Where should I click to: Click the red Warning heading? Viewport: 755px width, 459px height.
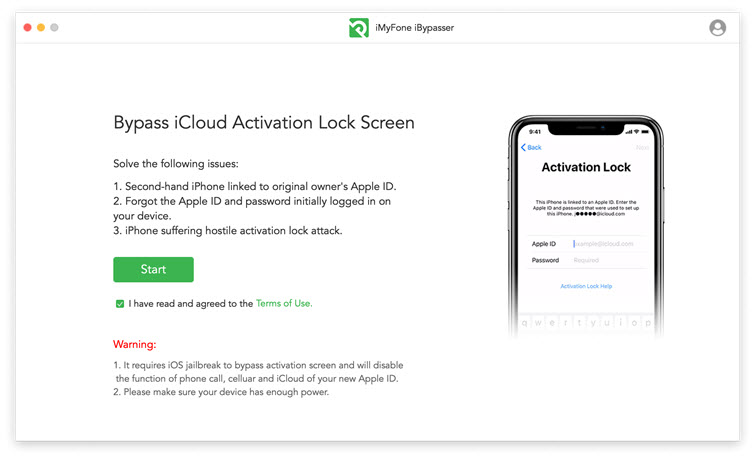click(x=134, y=344)
